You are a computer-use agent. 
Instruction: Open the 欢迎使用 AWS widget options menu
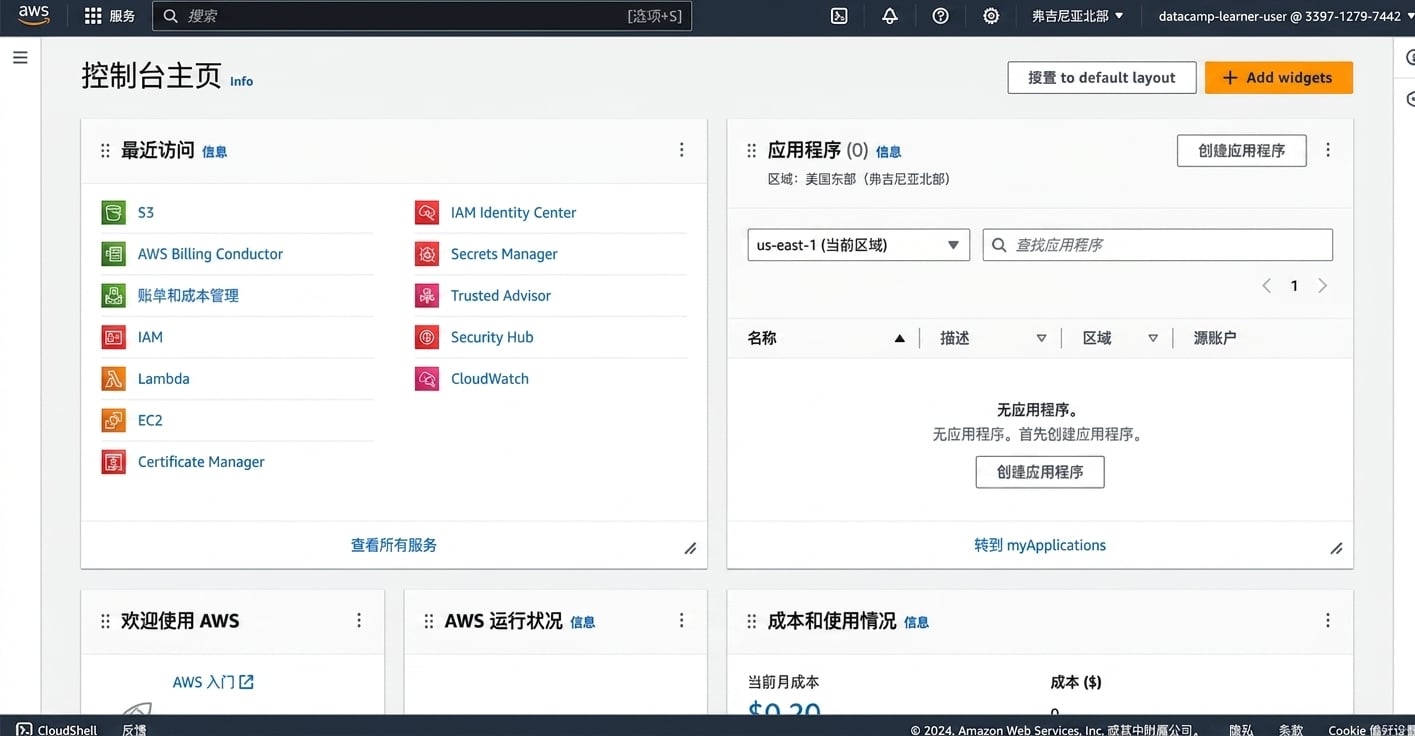[x=359, y=621]
